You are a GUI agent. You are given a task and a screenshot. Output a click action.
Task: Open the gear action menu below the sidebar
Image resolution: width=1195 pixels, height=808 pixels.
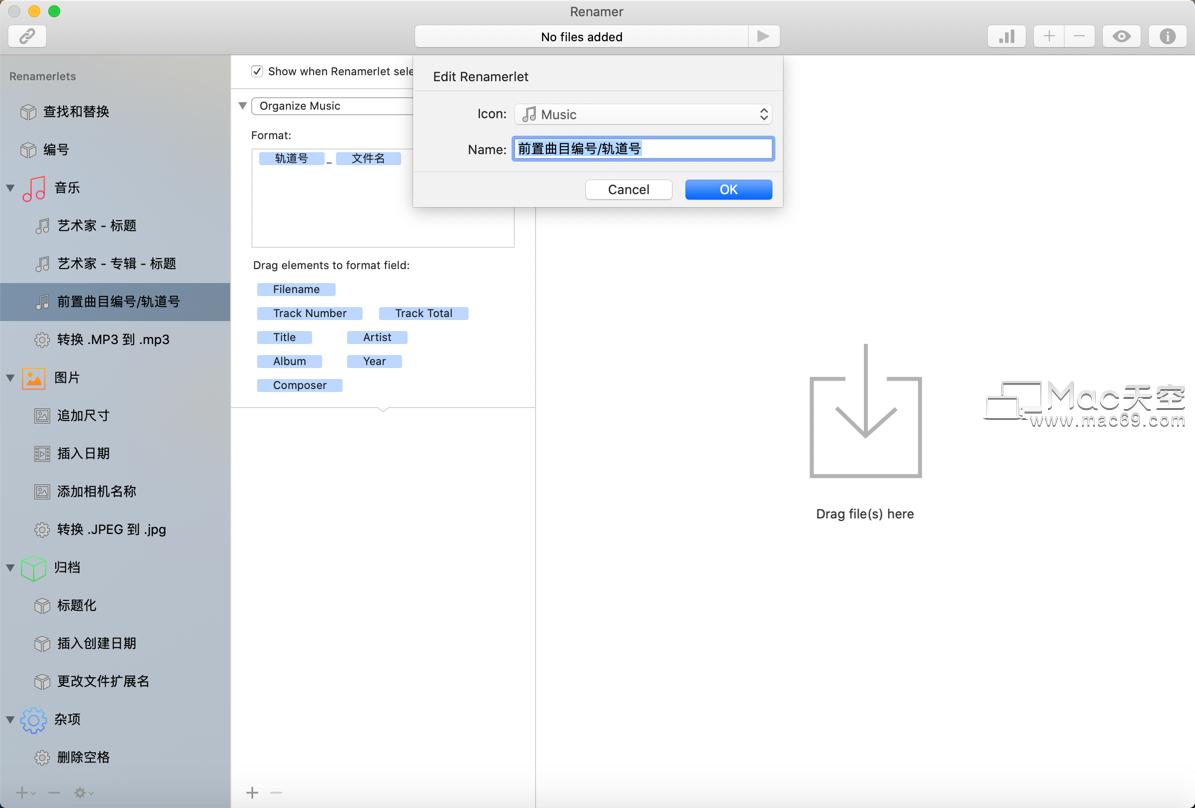(x=80, y=792)
